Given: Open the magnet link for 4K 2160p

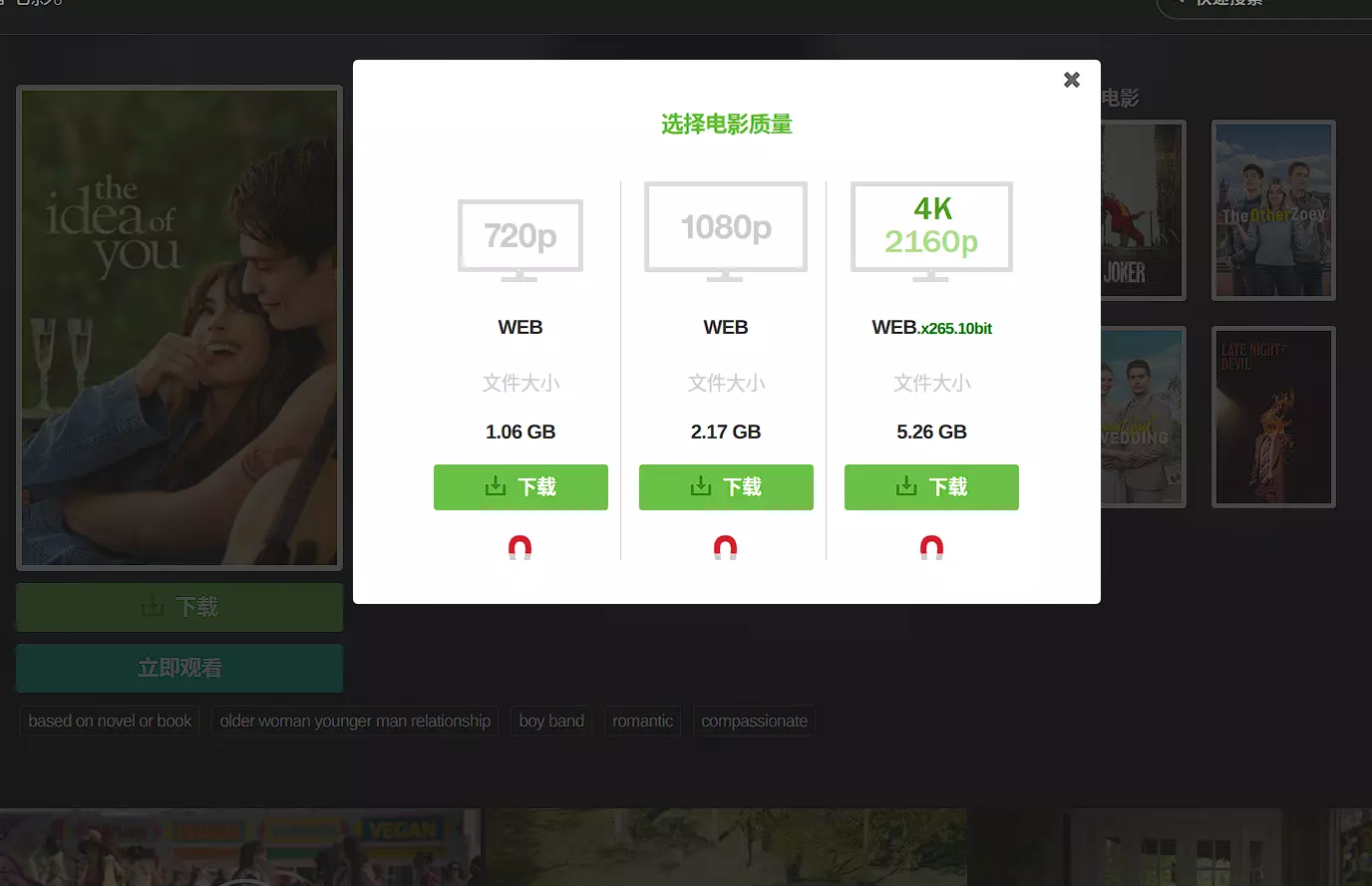Looking at the screenshot, I should pyautogui.click(x=931, y=547).
